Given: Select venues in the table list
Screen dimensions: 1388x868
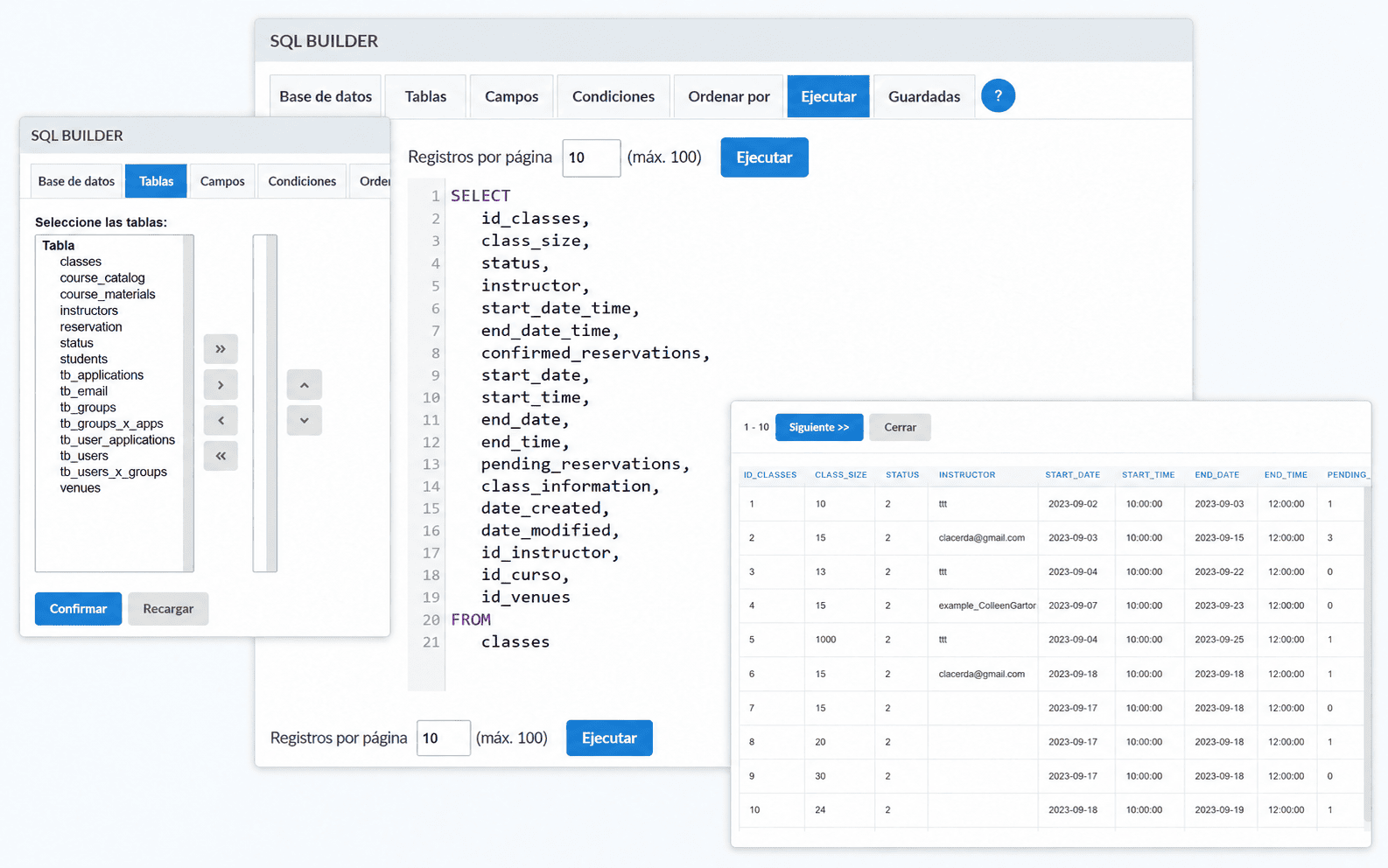Looking at the screenshot, I should click(80, 488).
